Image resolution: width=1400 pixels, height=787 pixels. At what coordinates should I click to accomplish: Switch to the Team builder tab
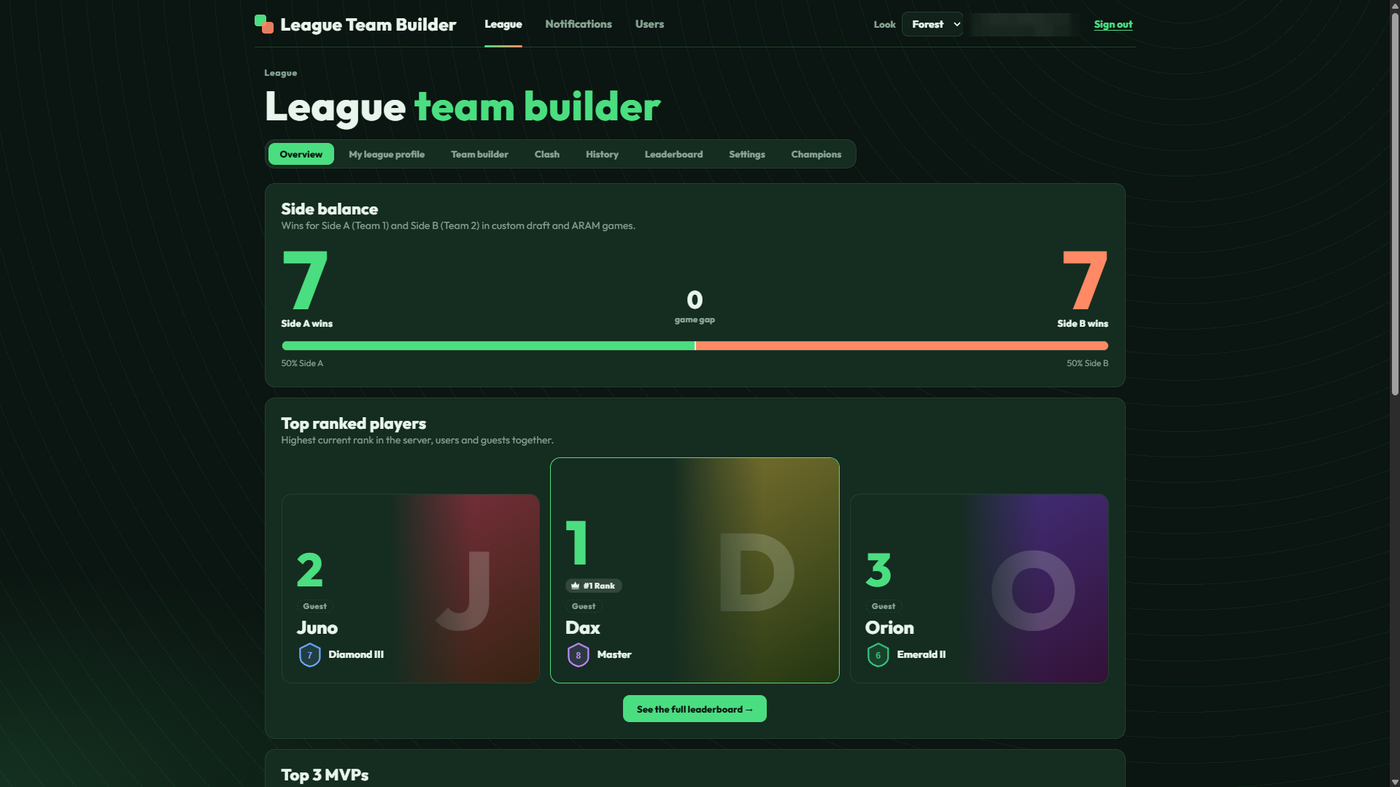(479, 154)
